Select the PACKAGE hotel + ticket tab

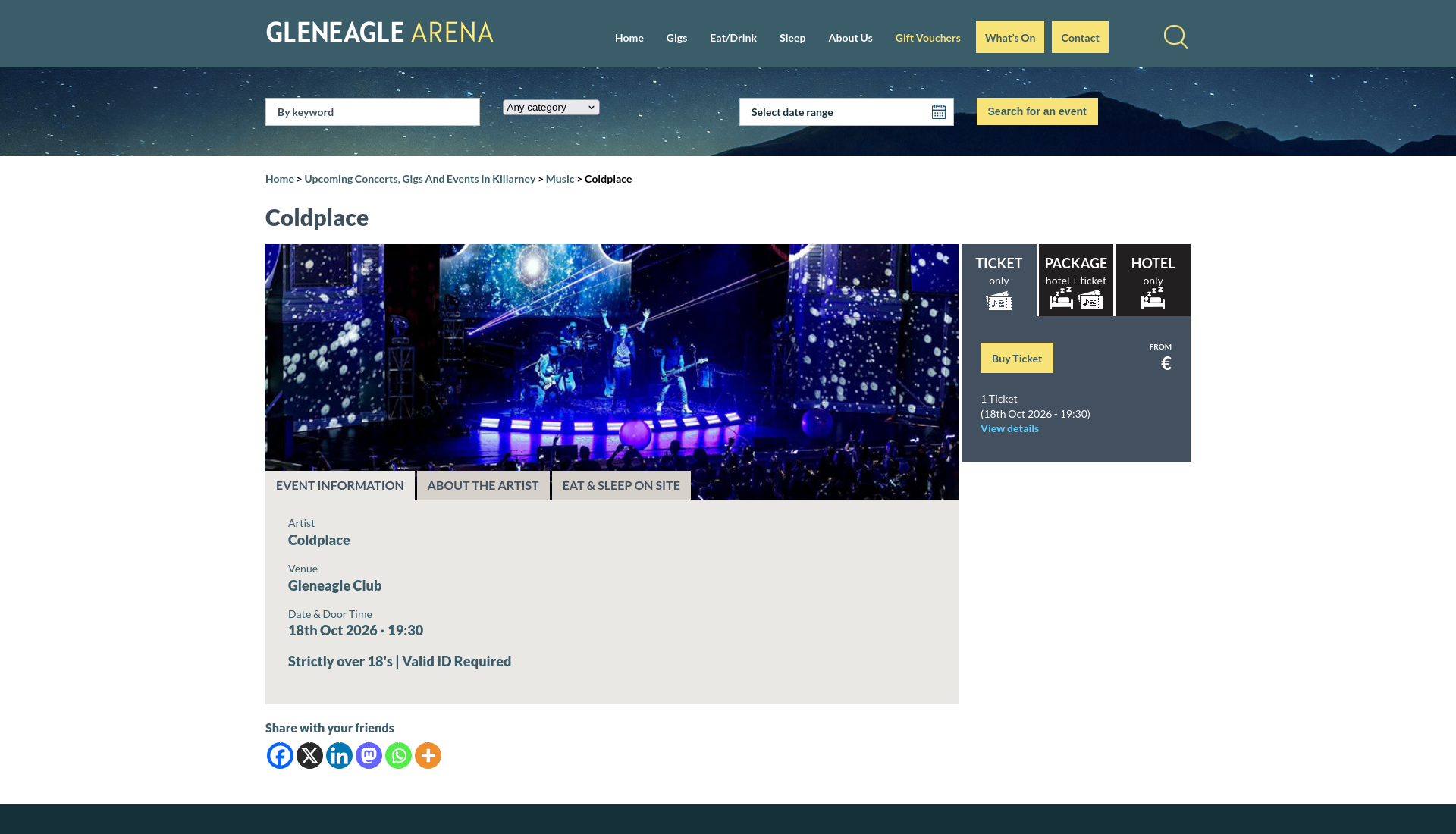1076,280
